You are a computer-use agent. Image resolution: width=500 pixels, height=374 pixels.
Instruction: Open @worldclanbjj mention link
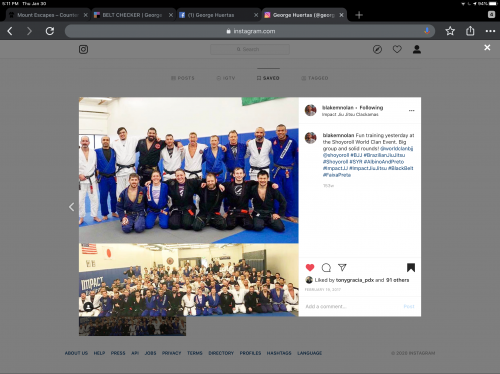(397, 148)
